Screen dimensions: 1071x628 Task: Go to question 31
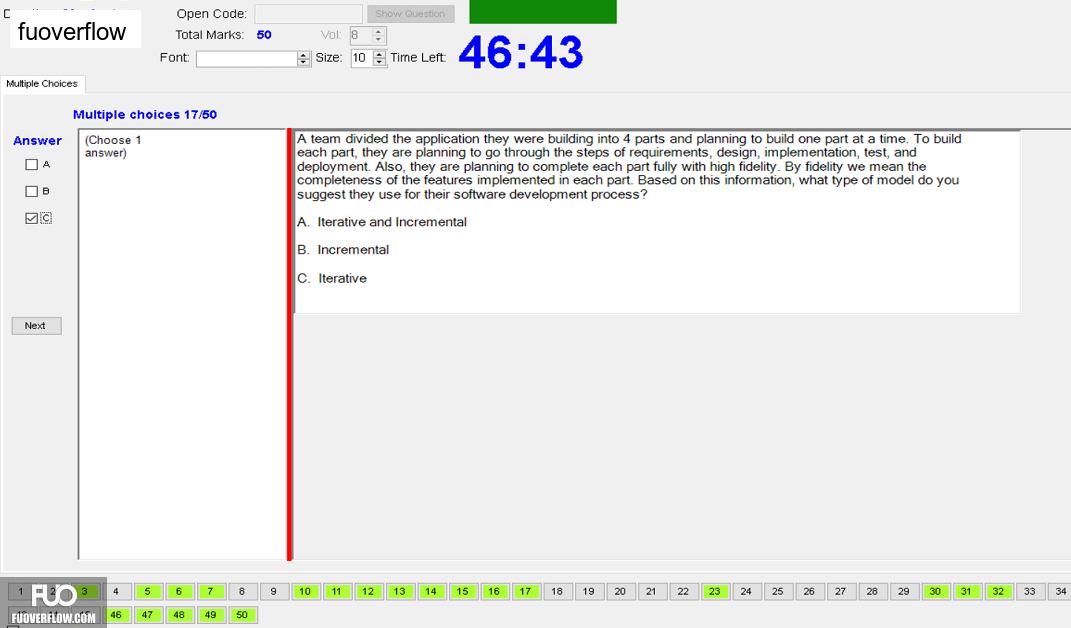[966, 591]
